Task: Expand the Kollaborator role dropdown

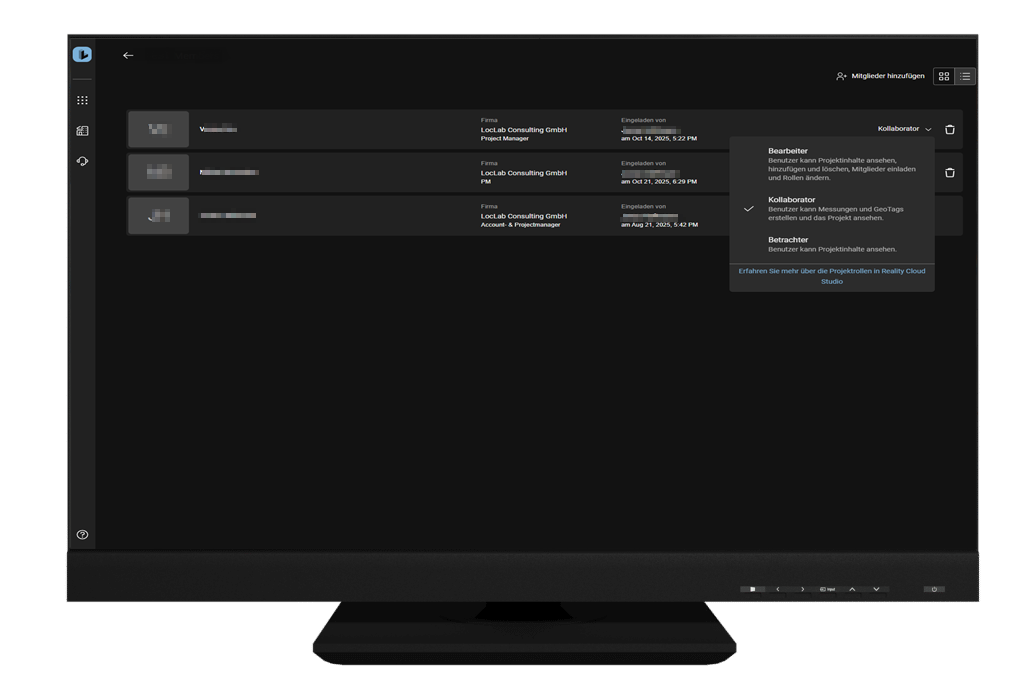Action: (x=904, y=129)
